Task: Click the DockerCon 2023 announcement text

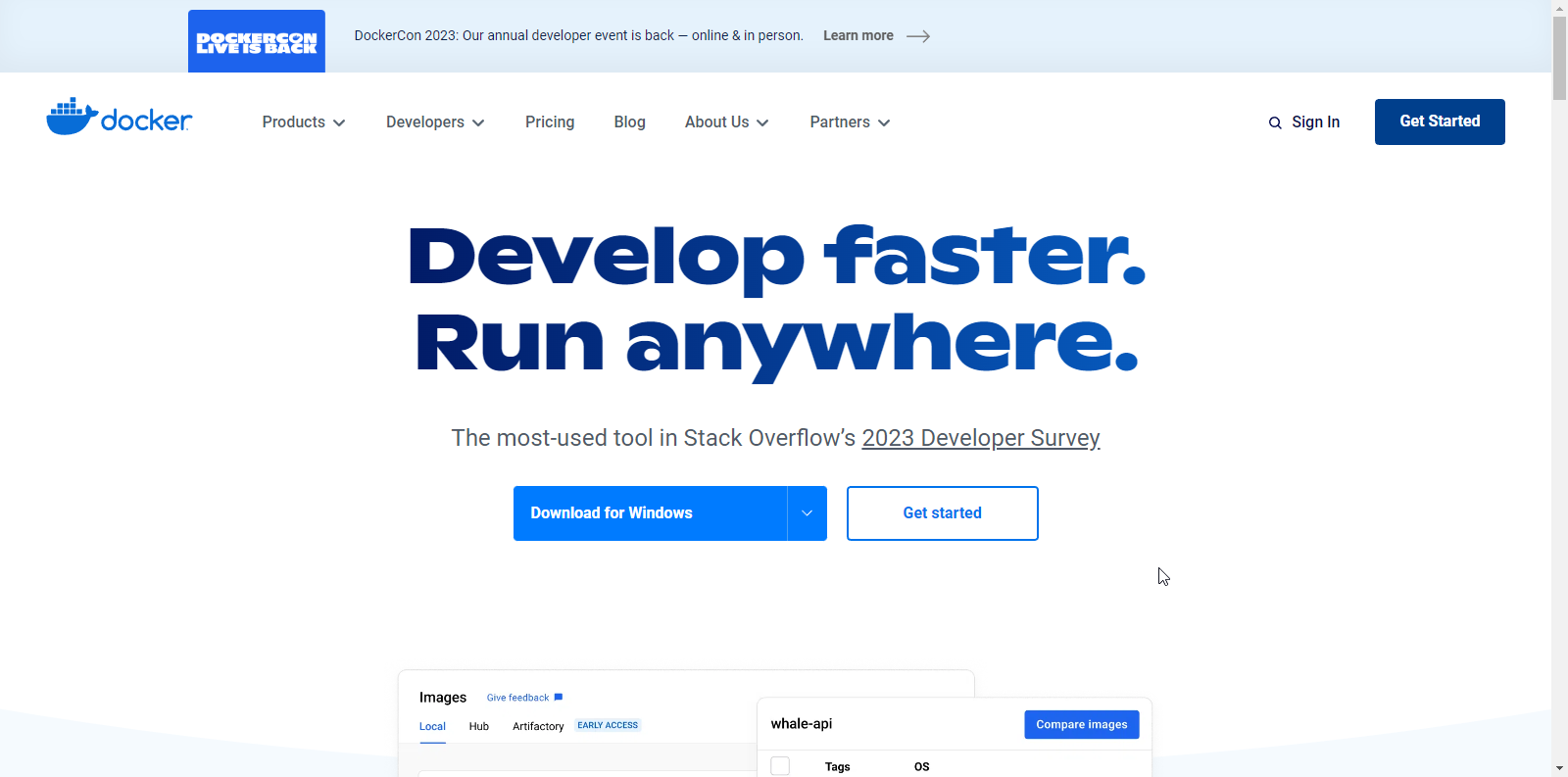Action: click(578, 36)
